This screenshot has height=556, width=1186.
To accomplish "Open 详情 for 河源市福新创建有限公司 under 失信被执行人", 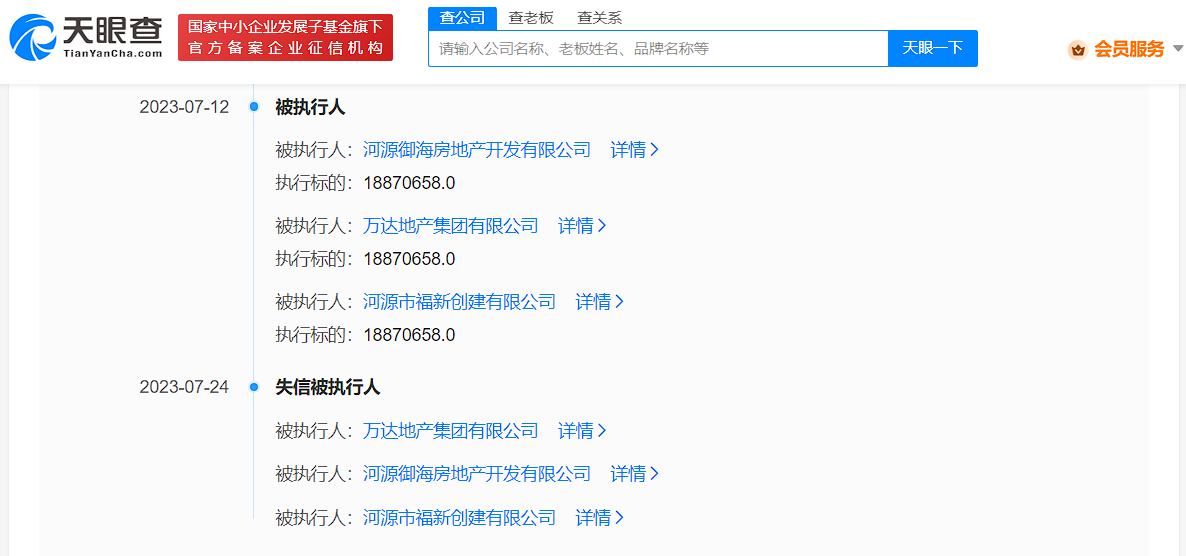I will pyautogui.click(x=600, y=518).
